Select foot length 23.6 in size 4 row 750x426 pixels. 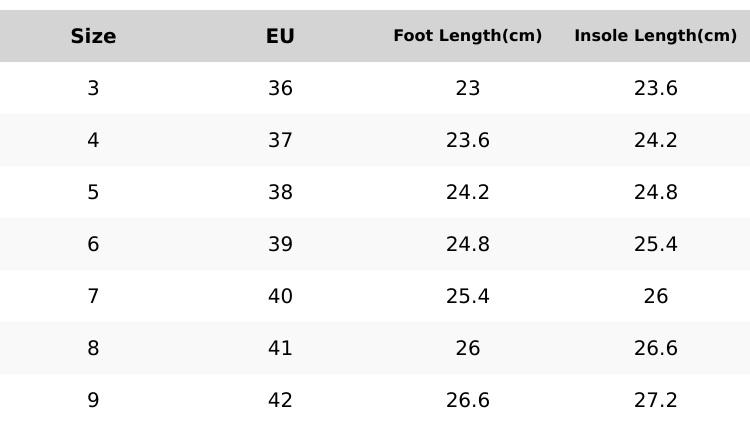(x=467, y=141)
